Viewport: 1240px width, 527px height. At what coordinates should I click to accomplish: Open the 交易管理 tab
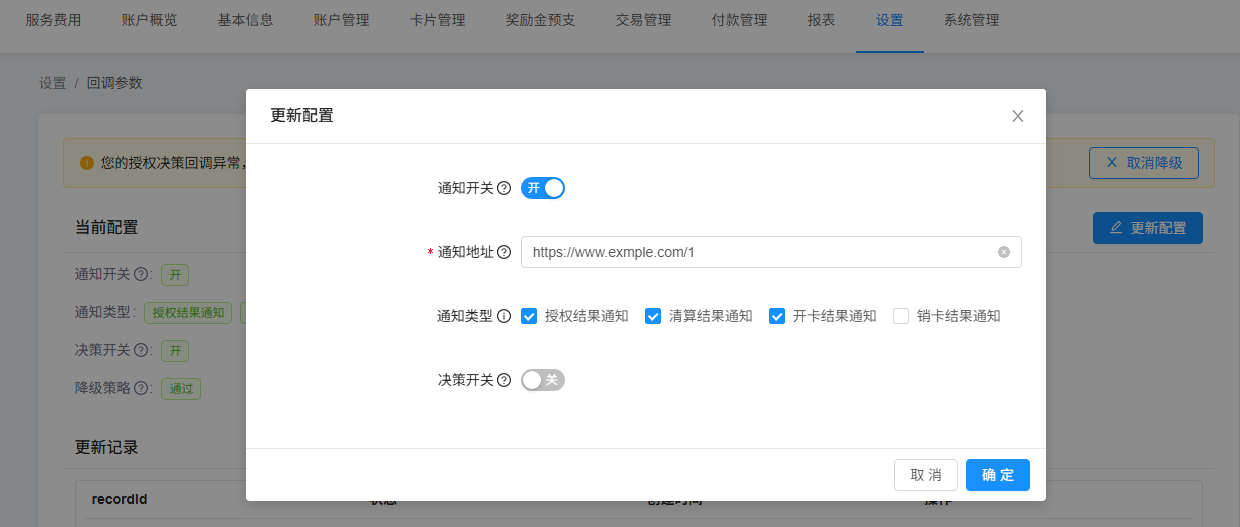tap(643, 20)
